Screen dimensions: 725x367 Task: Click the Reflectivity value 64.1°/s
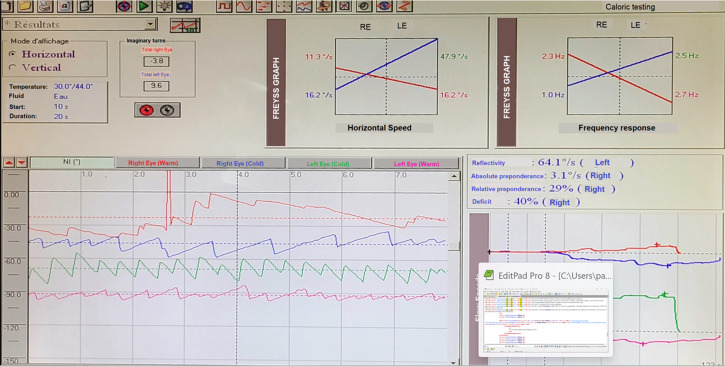click(x=556, y=162)
